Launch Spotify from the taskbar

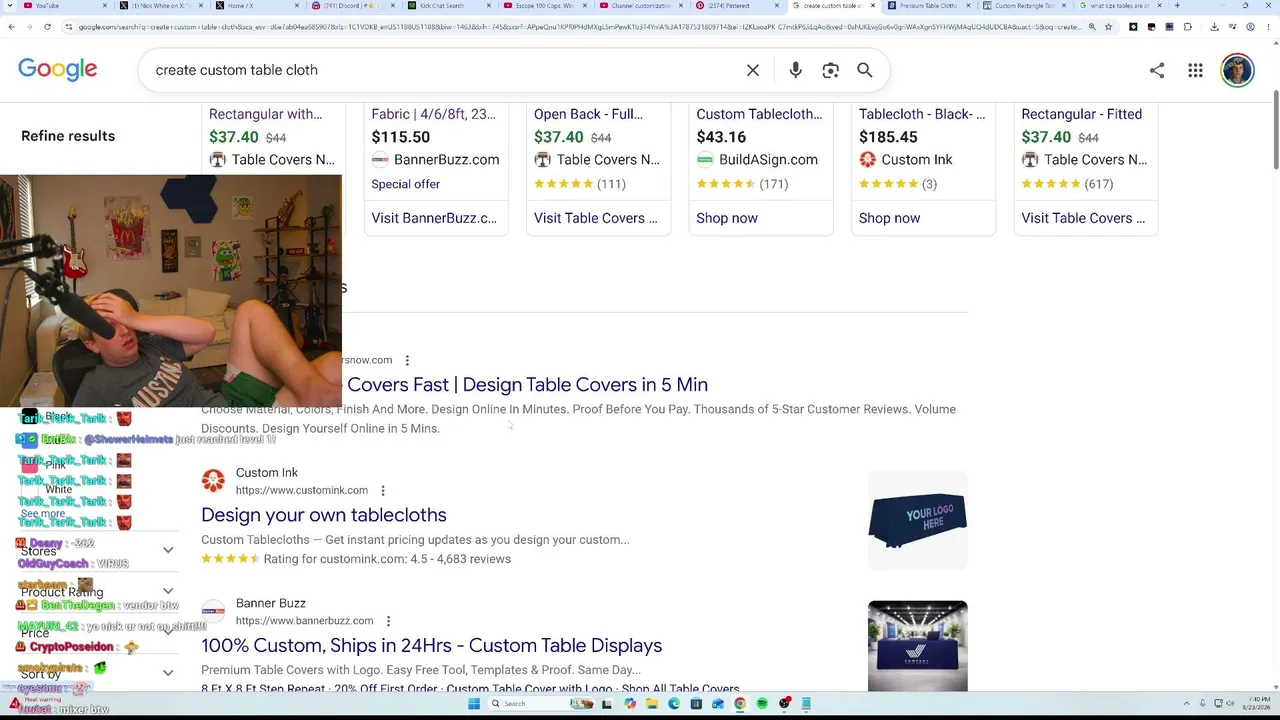click(x=762, y=704)
